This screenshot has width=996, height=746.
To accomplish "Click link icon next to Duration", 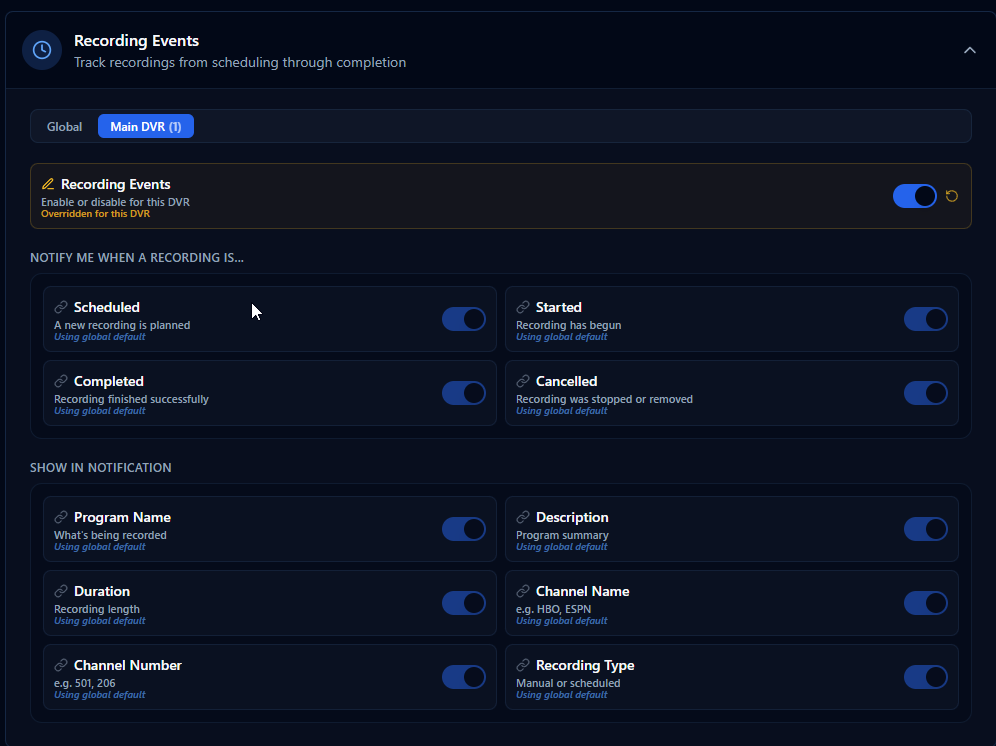I will click(x=61, y=592).
